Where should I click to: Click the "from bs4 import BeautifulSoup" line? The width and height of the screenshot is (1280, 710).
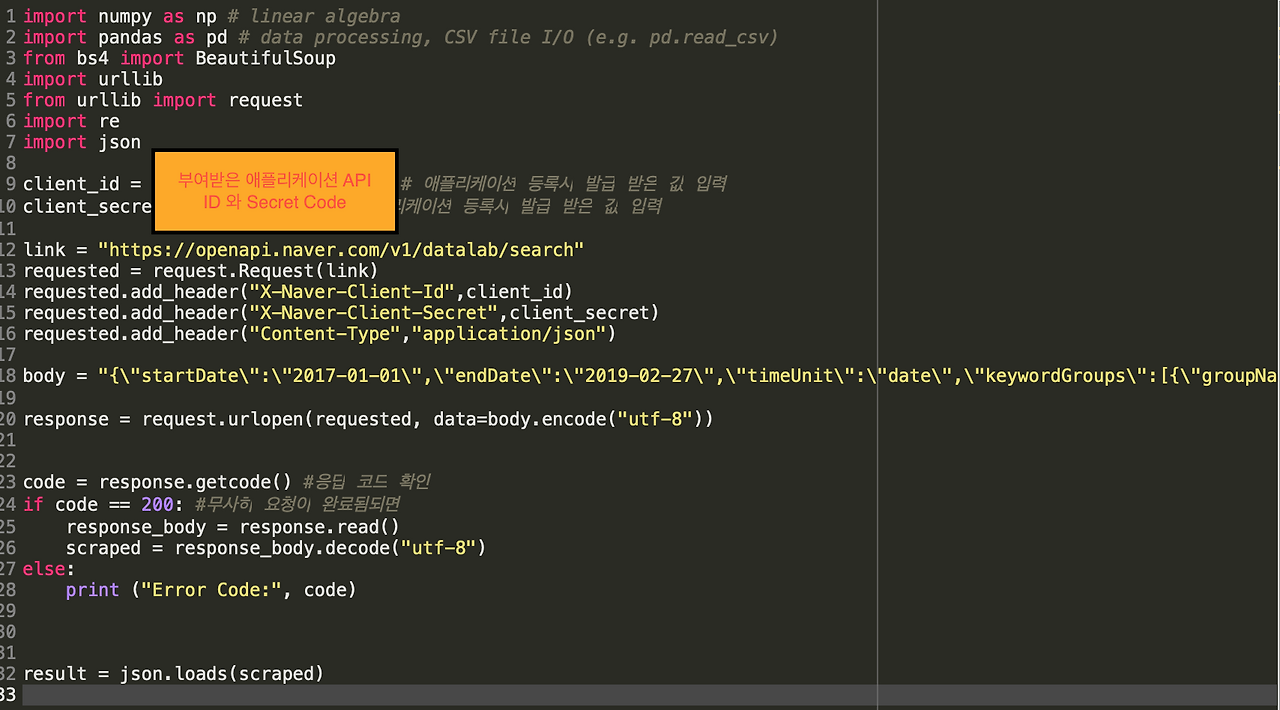(x=179, y=58)
